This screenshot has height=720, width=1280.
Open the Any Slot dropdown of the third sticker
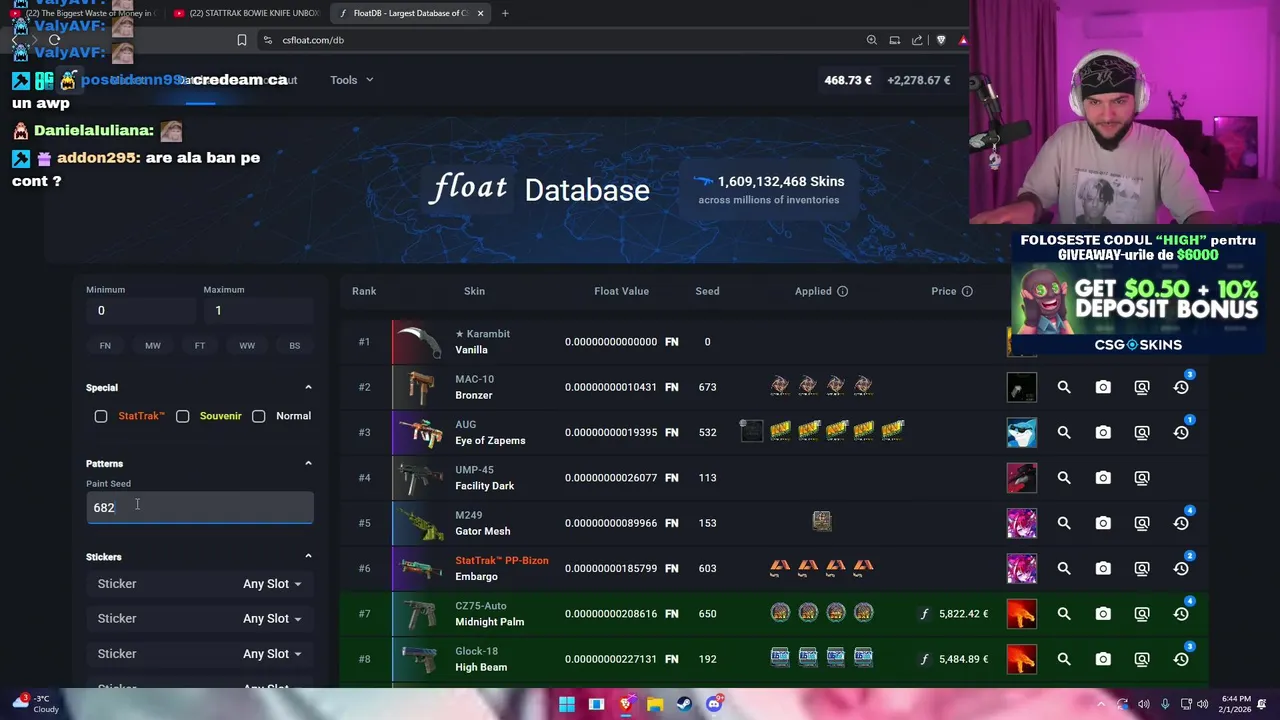tap(272, 654)
